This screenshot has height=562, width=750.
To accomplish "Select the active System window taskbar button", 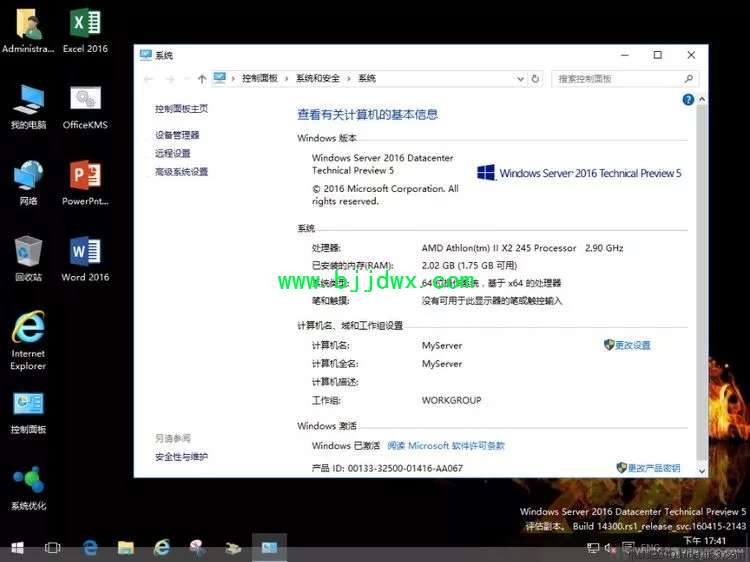I will pos(269,548).
